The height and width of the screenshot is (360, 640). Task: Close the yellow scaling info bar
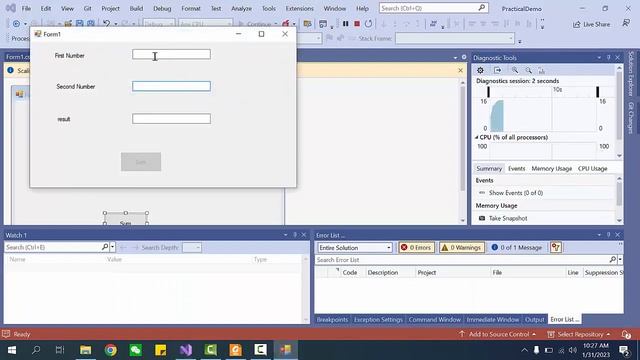[x=460, y=70]
